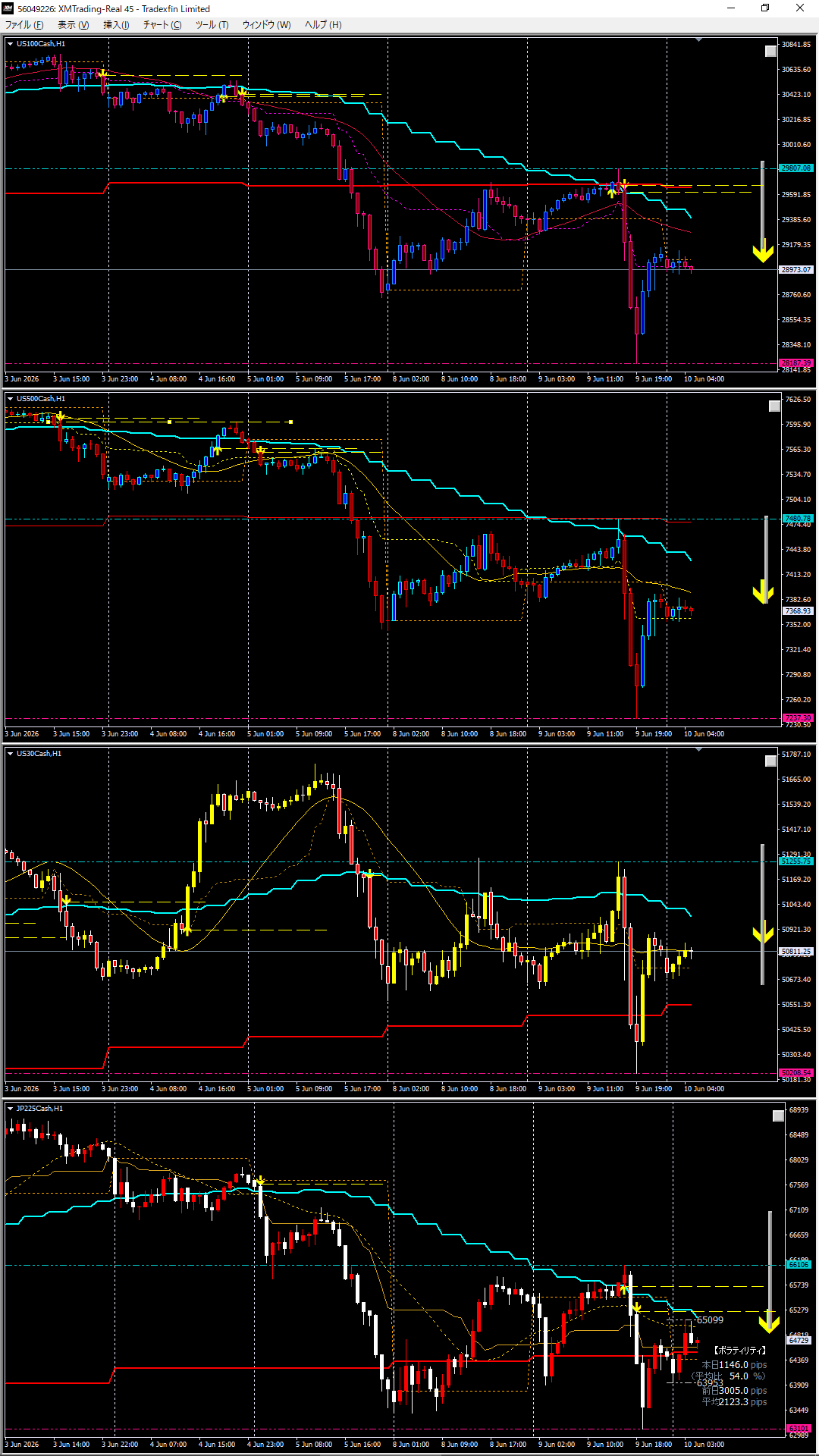The image size is (819, 1456).
Task: Click the gray square button on US100Cash chart
Action: coord(770,52)
